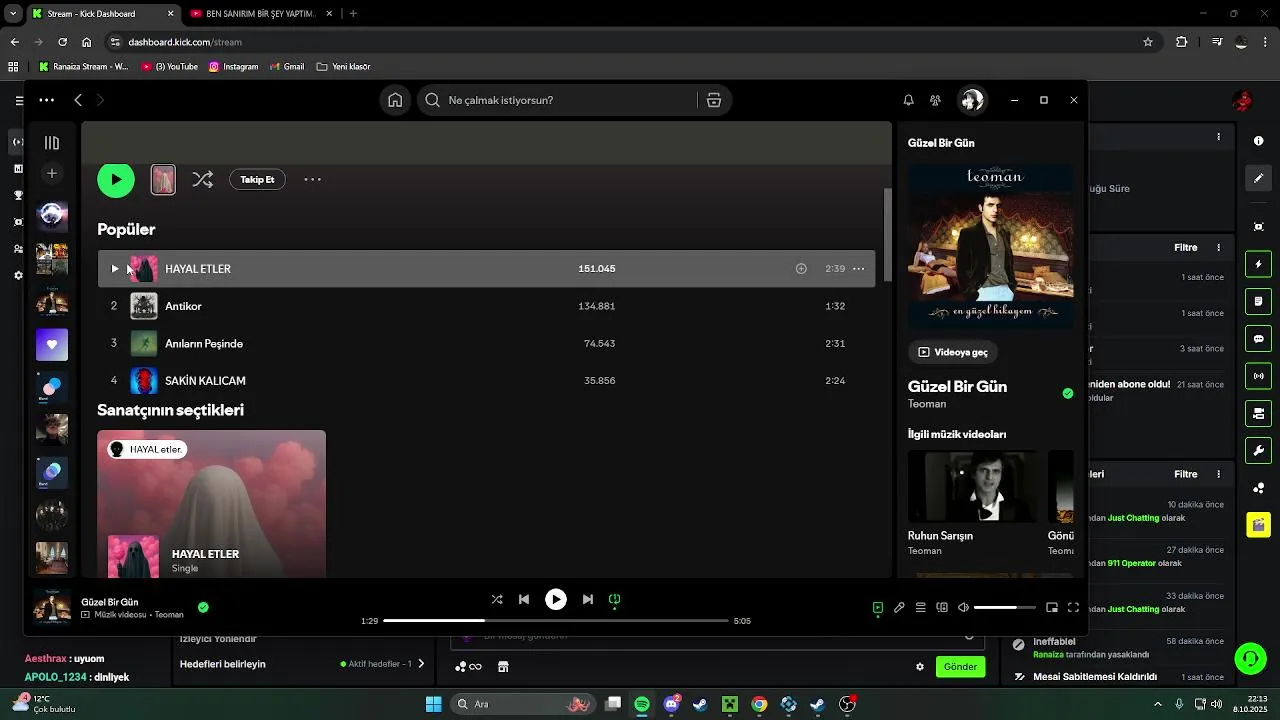Select SAKİN KALICAM track title
Viewport: 1280px width, 720px height.
click(x=205, y=381)
